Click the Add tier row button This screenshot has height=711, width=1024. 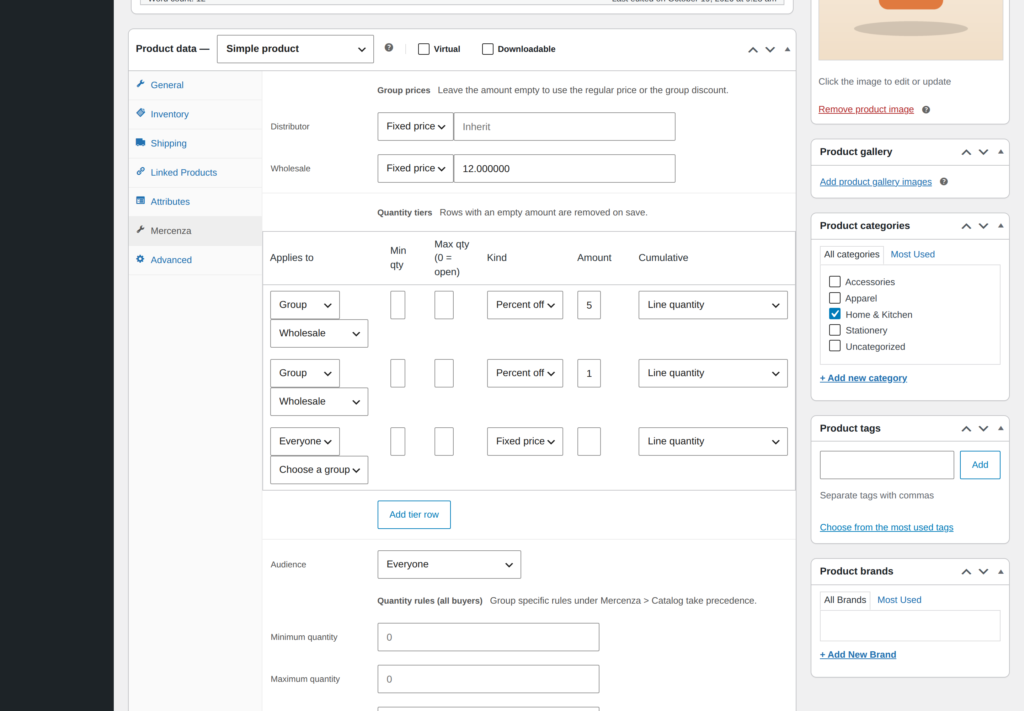click(414, 514)
